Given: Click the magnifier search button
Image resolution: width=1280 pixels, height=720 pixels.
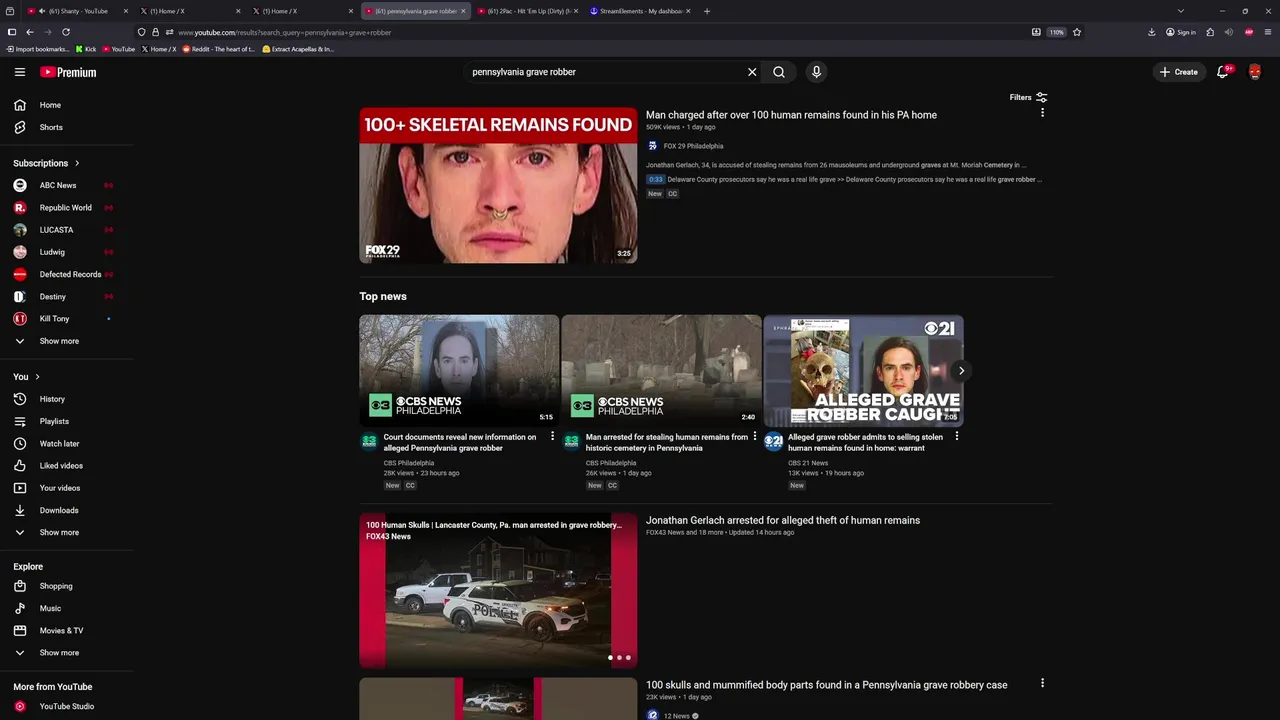Looking at the screenshot, I should 779,72.
